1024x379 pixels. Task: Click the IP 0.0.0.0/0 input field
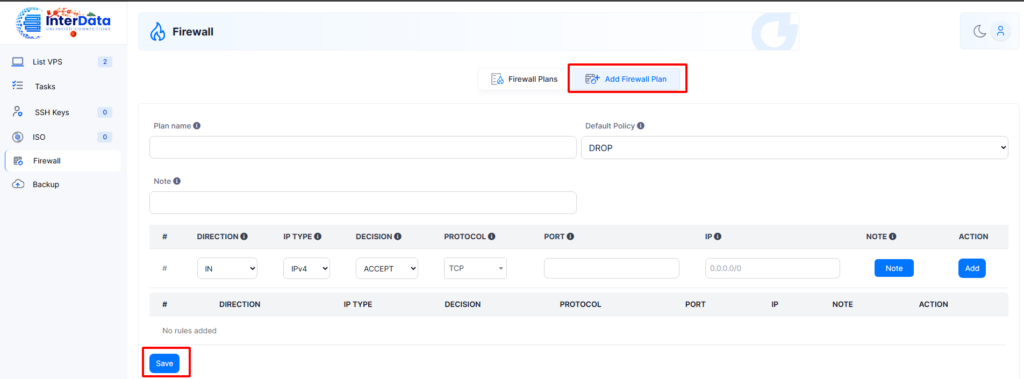tap(772, 269)
